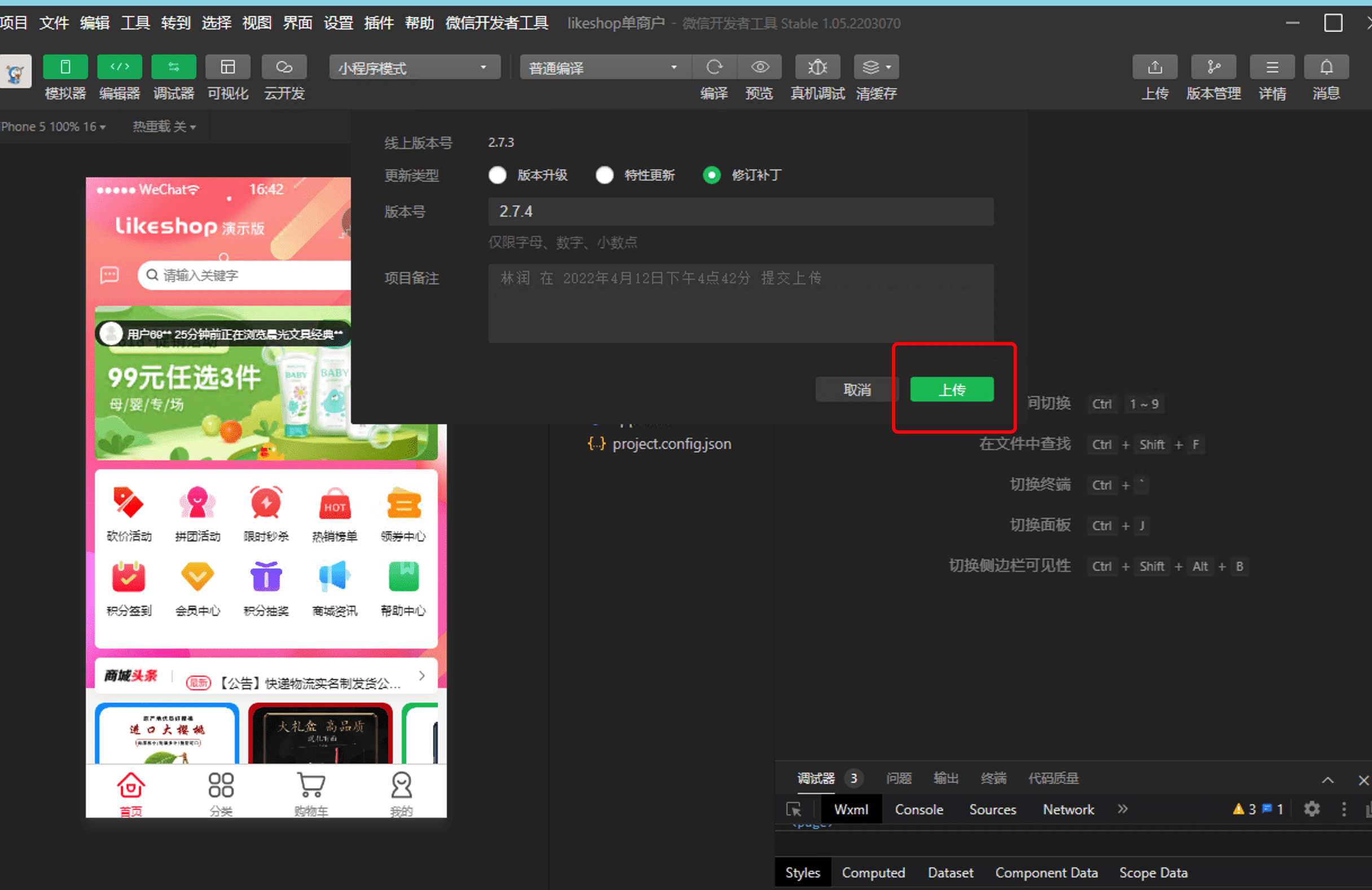Switch to the Sources tab

click(993, 810)
